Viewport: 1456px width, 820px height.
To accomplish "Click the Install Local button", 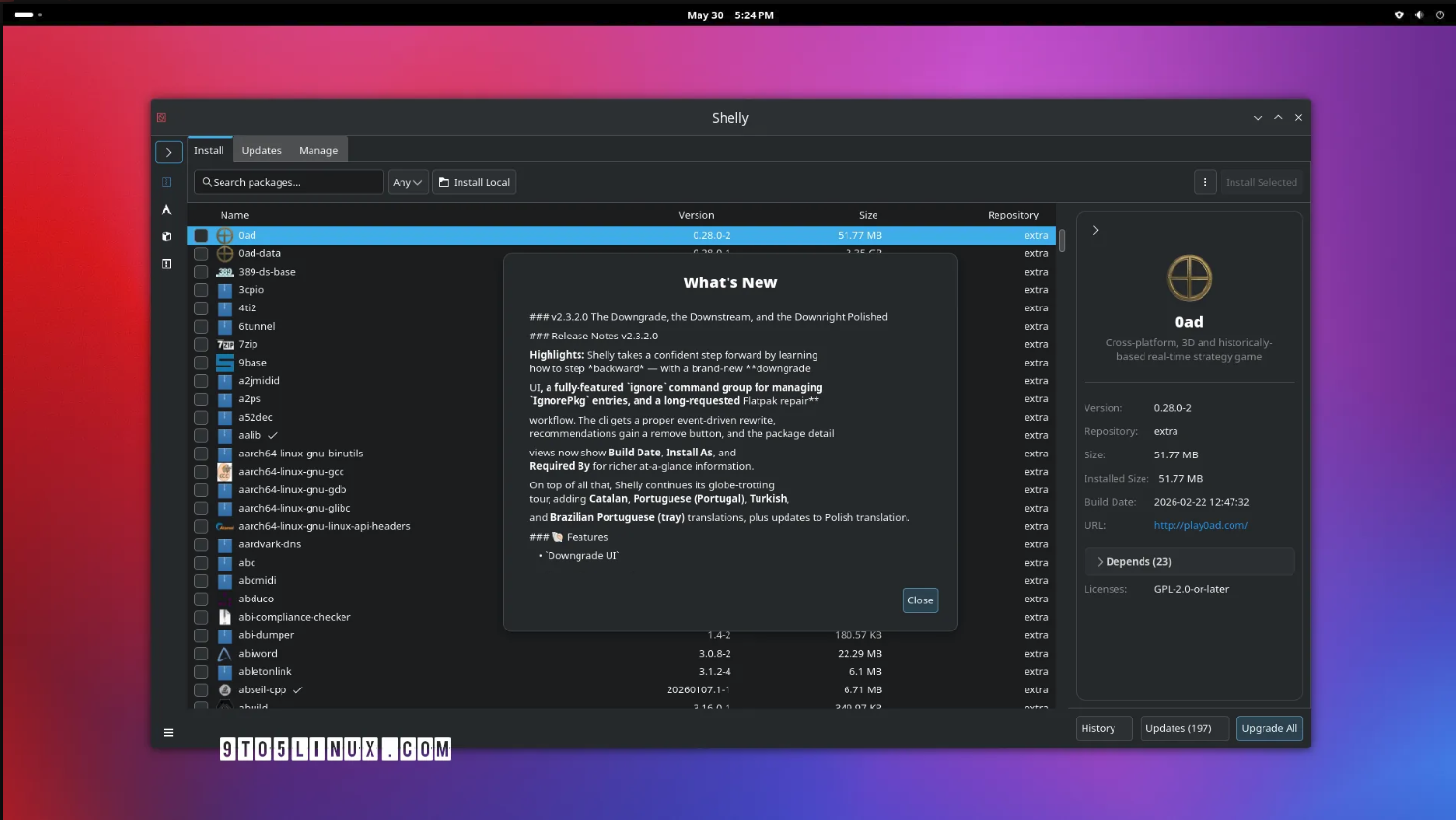I will [474, 182].
